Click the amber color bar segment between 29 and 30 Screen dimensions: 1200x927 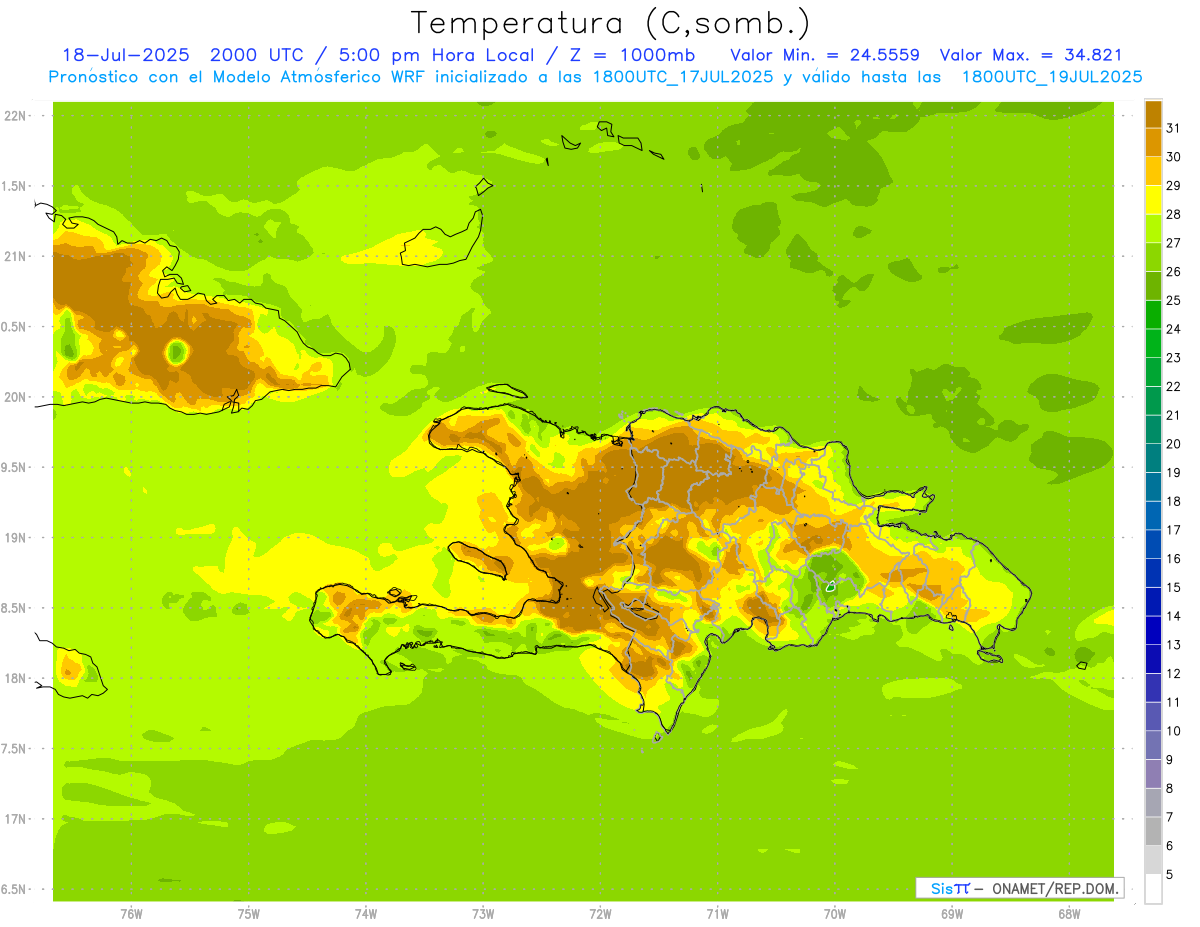click(1153, 171)
